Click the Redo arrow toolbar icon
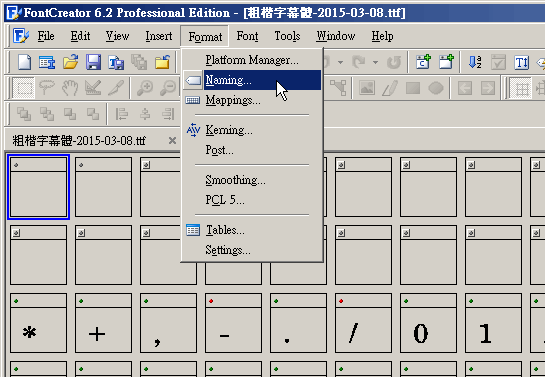Viewport: 545px width, 377px height. 359,63
